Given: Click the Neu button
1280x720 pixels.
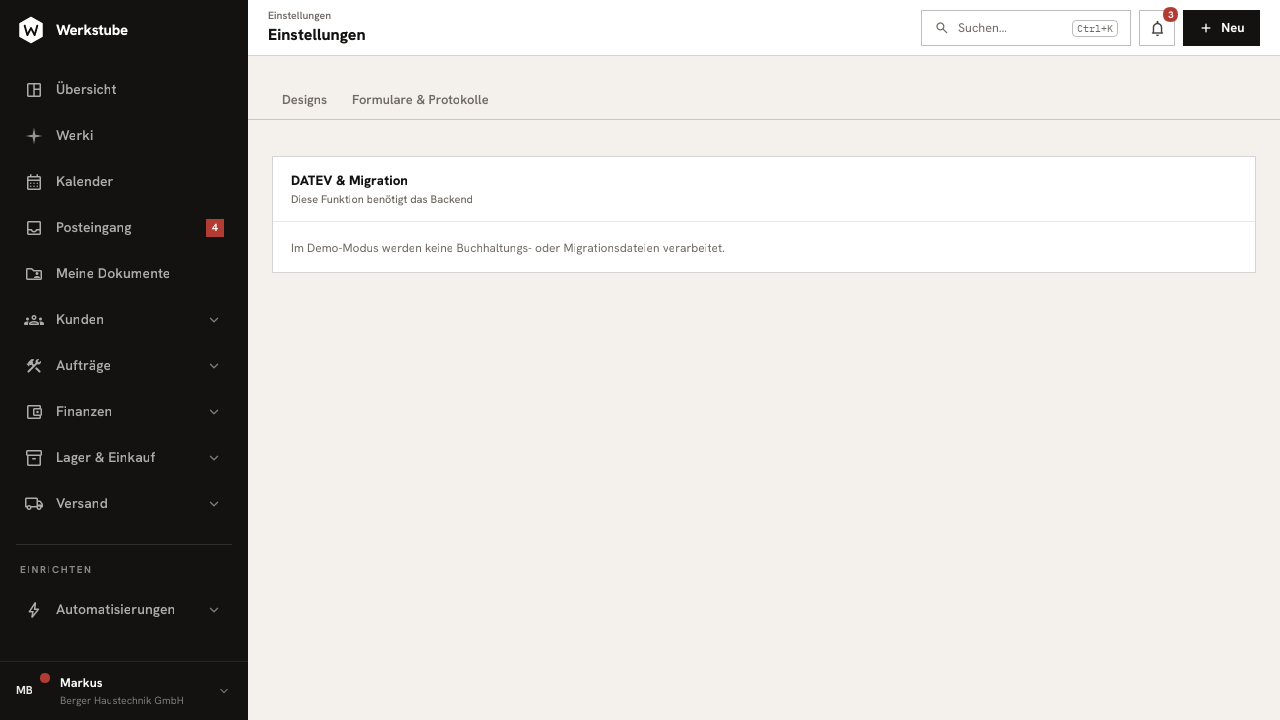Looking at the screenshot, I should pos(1221,28).
